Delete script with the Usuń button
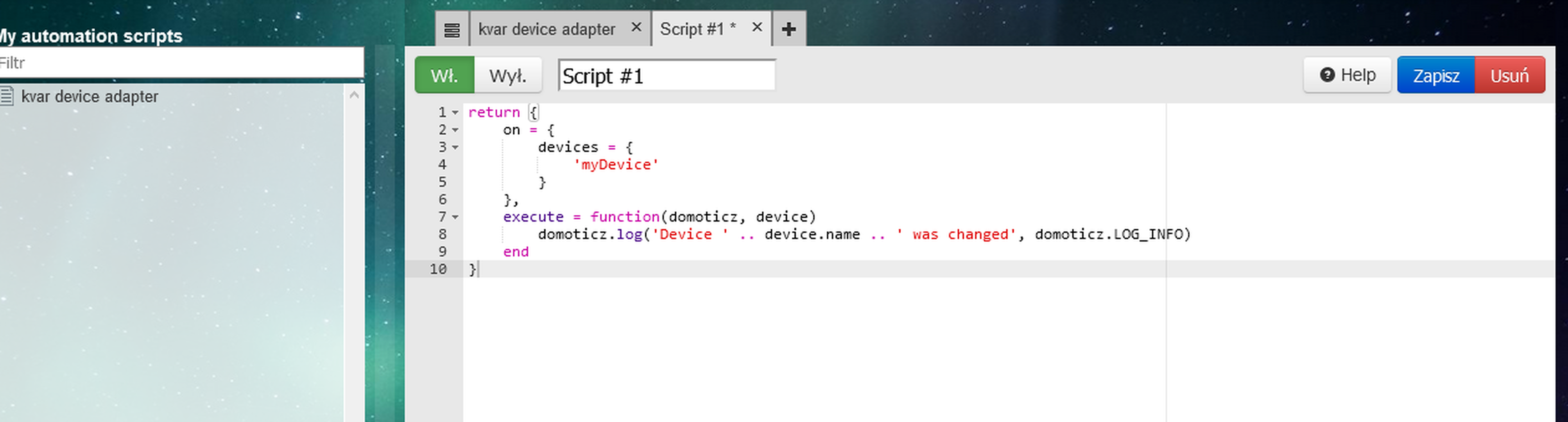 pos(1510,75)
